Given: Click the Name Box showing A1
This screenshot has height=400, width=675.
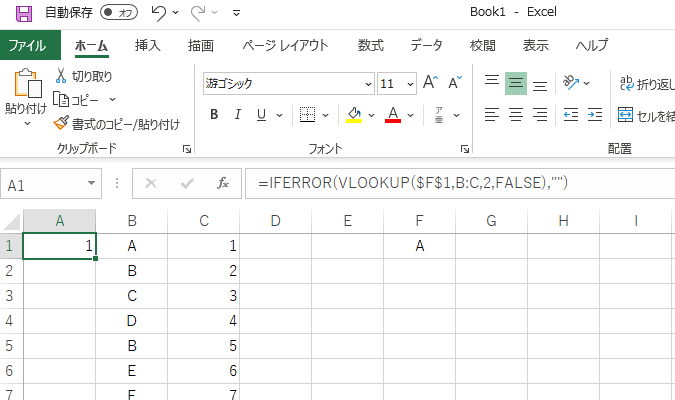Looking at the screenshot, I should tap(43, 184).
